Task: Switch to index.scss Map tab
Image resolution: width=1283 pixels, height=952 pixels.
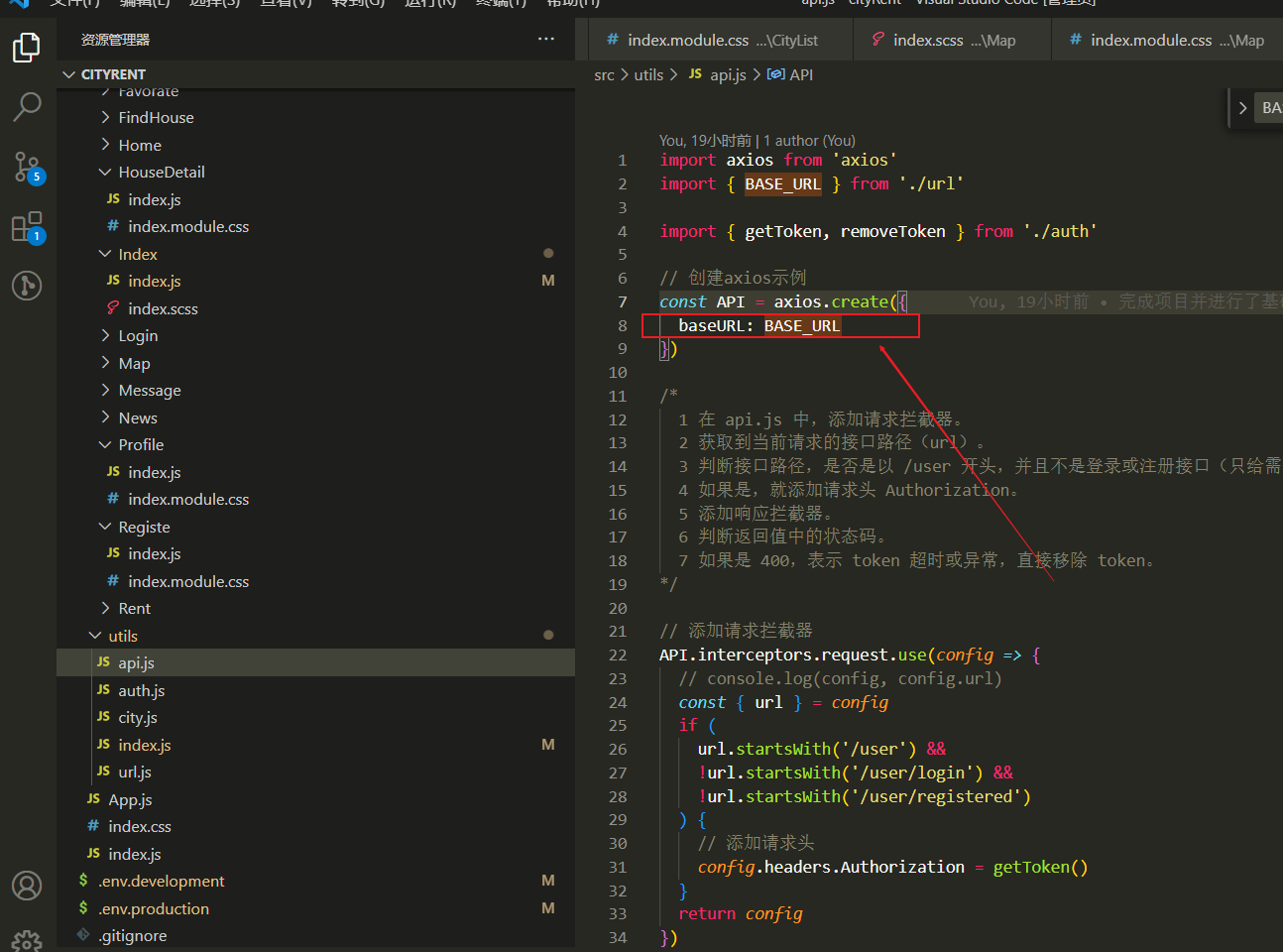Action: click(951, 40)
